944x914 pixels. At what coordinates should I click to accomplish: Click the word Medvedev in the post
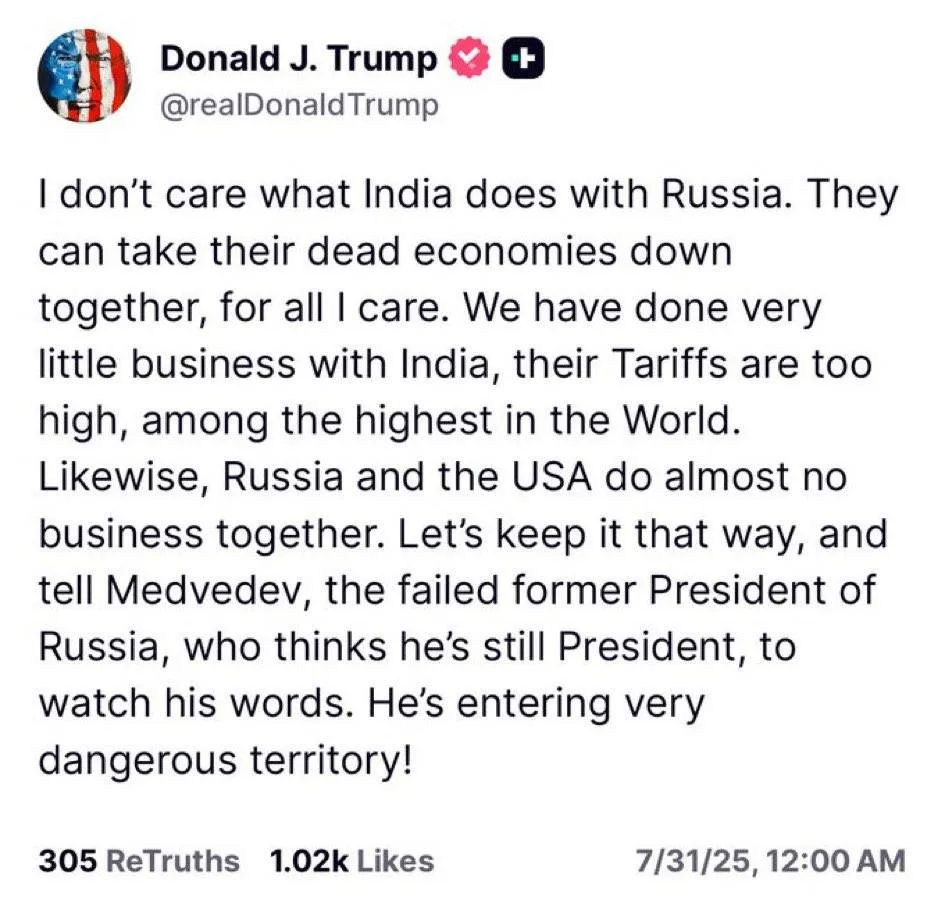pyautogui.click(x=208, y=589)
